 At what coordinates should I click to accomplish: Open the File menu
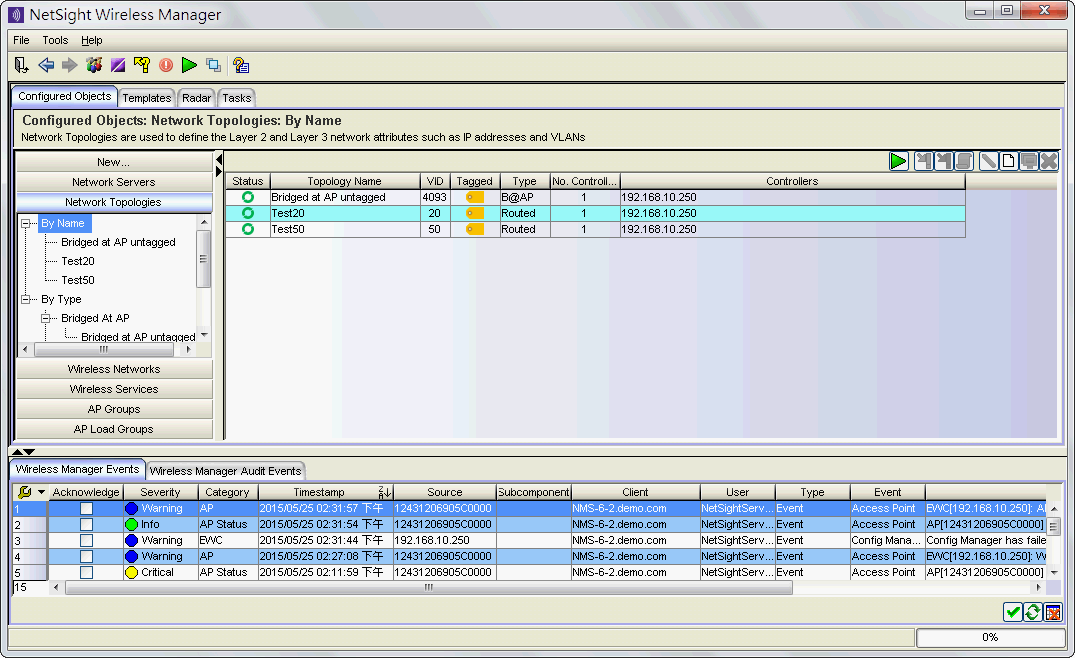[x=21, y=40]
